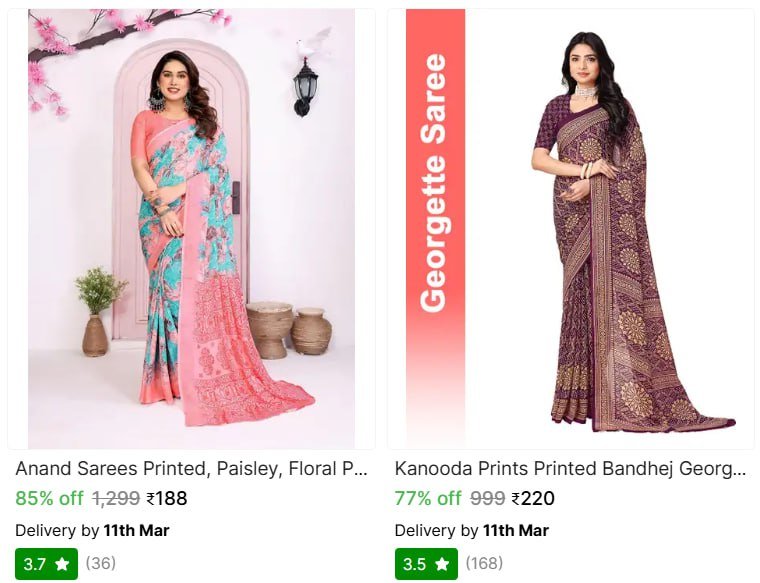Image resolution: width=760 pixels, height=583 pixels.
Task: Click the ₹220 price
Action: [533, 498]
